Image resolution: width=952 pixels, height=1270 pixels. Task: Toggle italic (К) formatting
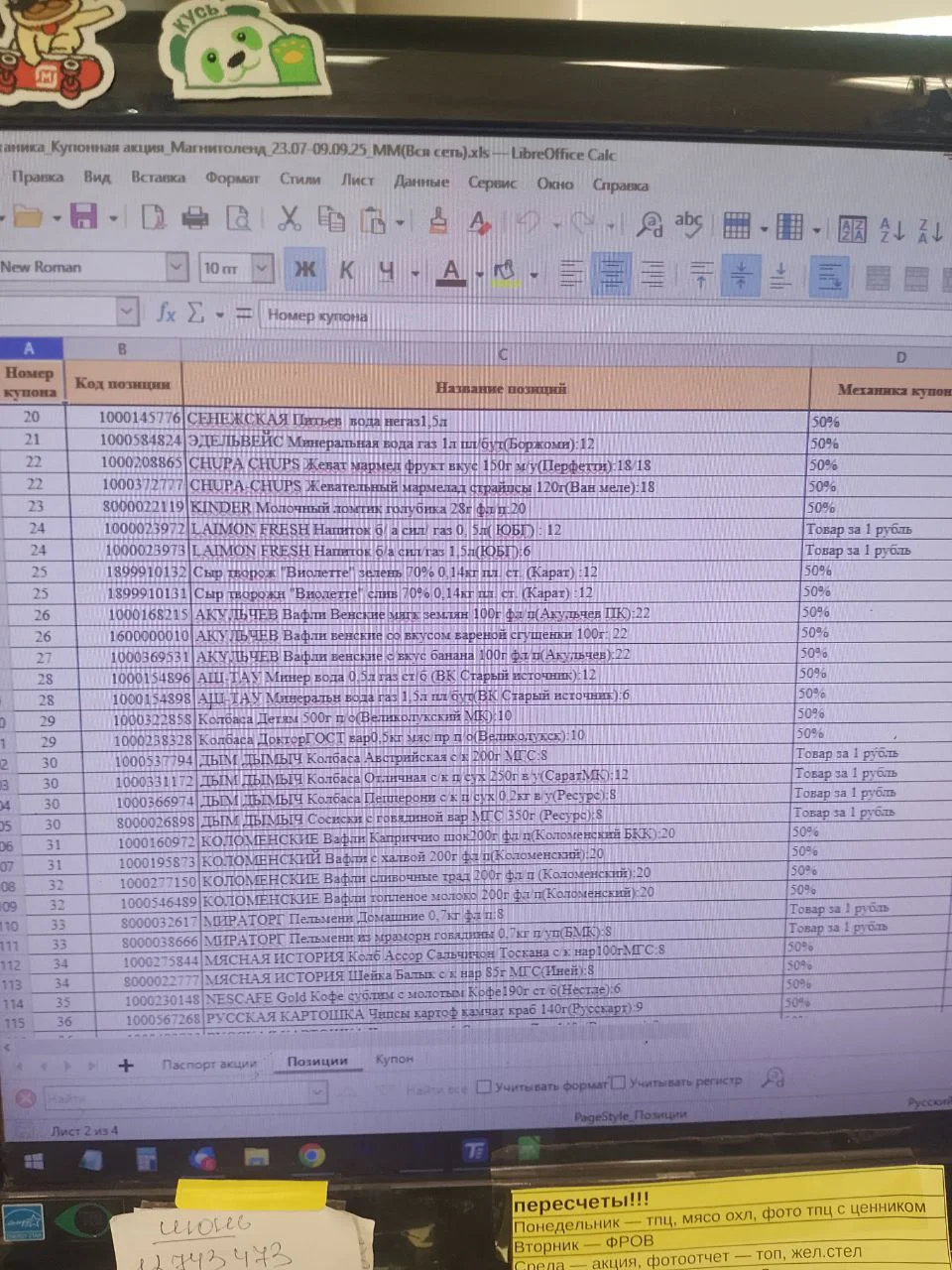click(347, 269)
